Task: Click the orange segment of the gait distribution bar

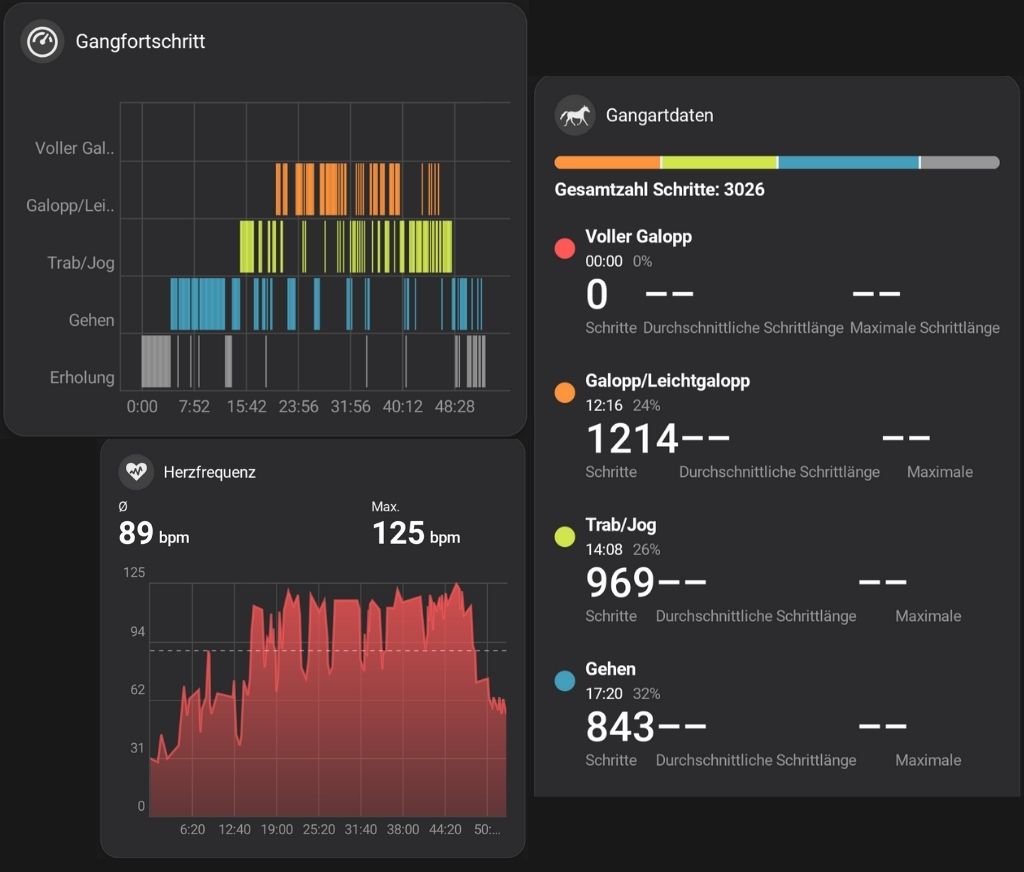Action: point(607,162)
